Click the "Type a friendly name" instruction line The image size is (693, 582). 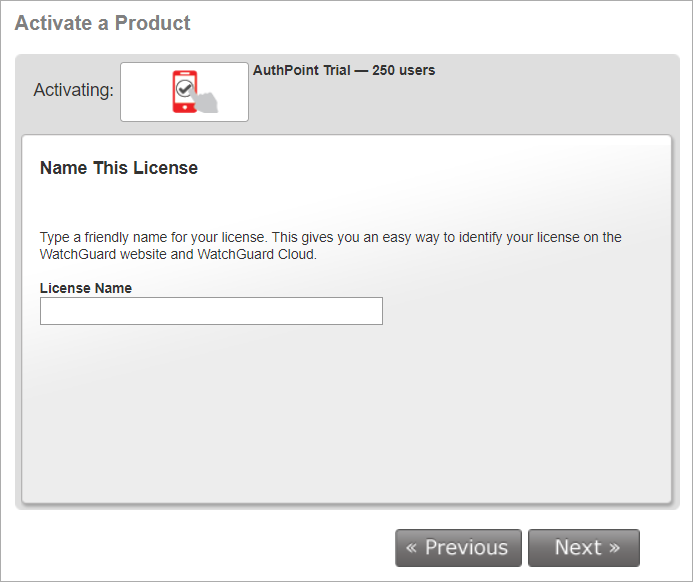click(x=330, y=238)
